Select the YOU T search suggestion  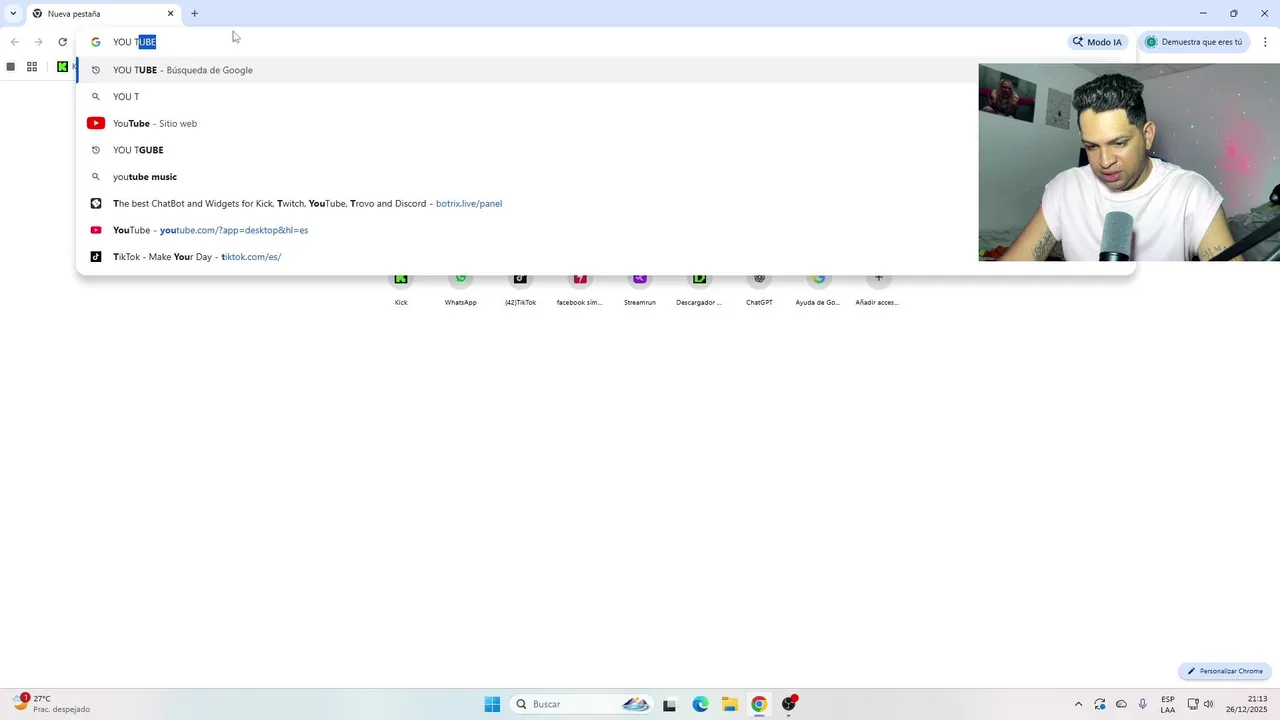[606, 97]
